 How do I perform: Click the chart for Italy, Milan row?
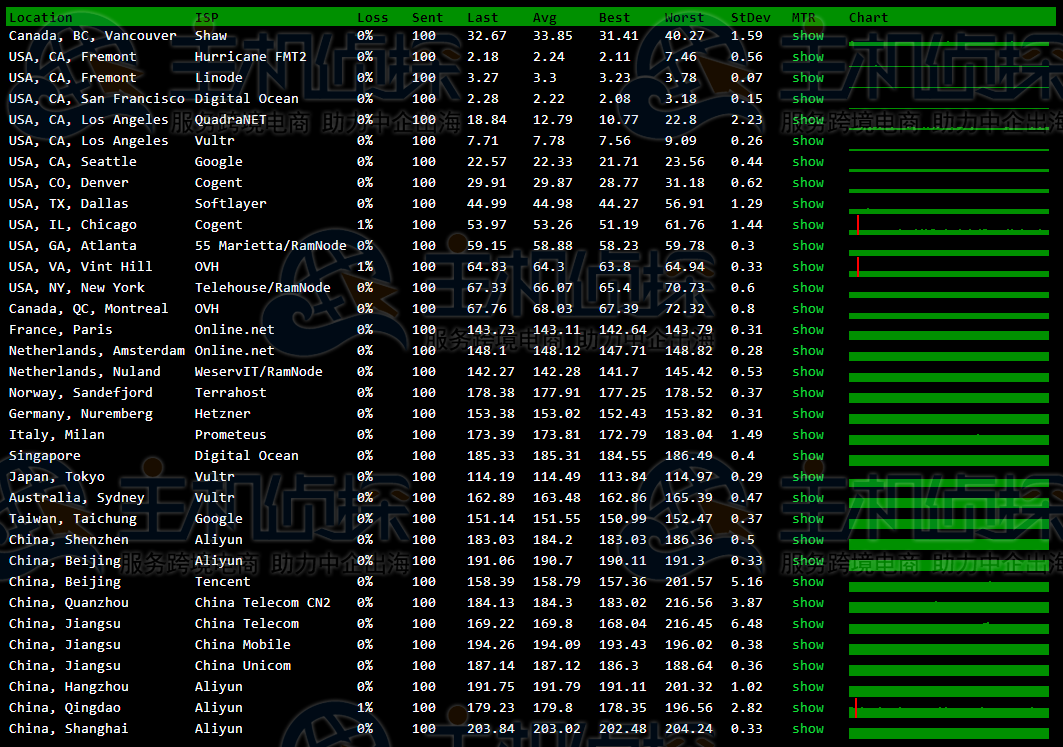tap(948, 437)
